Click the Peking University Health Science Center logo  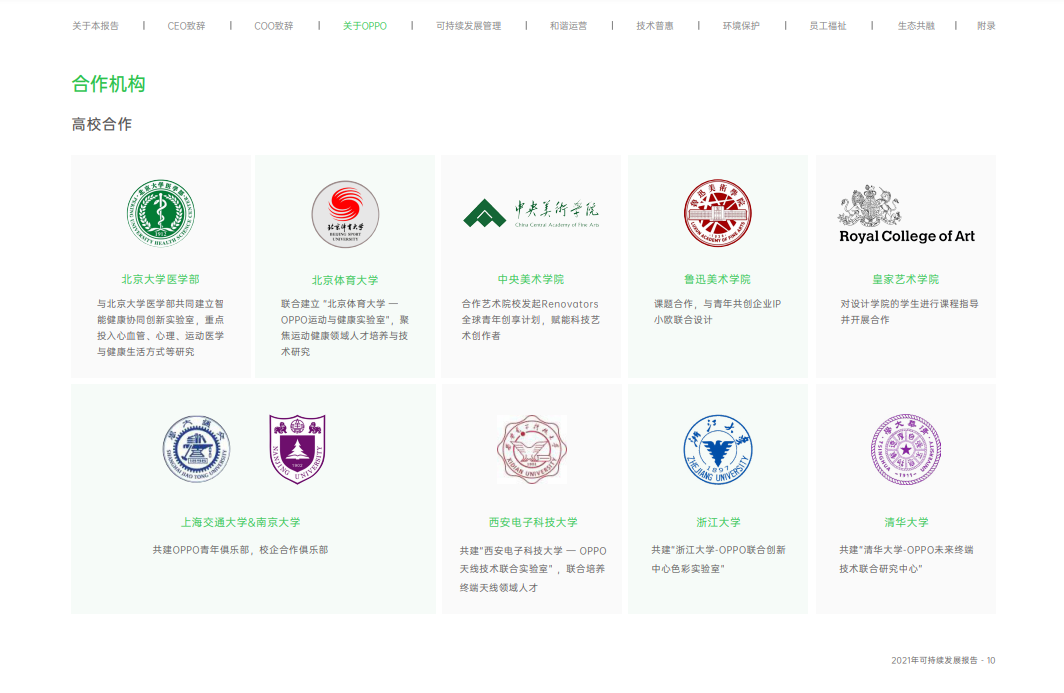point(161,213)
